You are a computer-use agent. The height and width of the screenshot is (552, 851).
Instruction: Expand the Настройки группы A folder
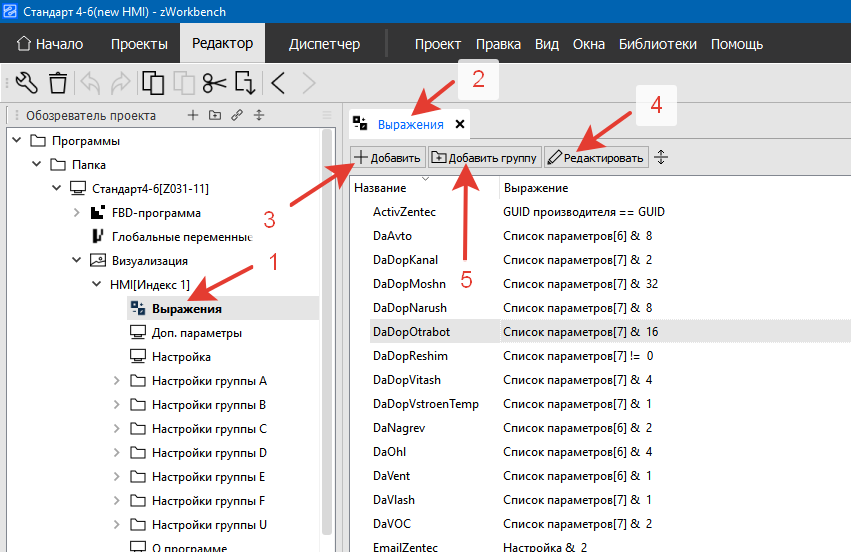117,381
